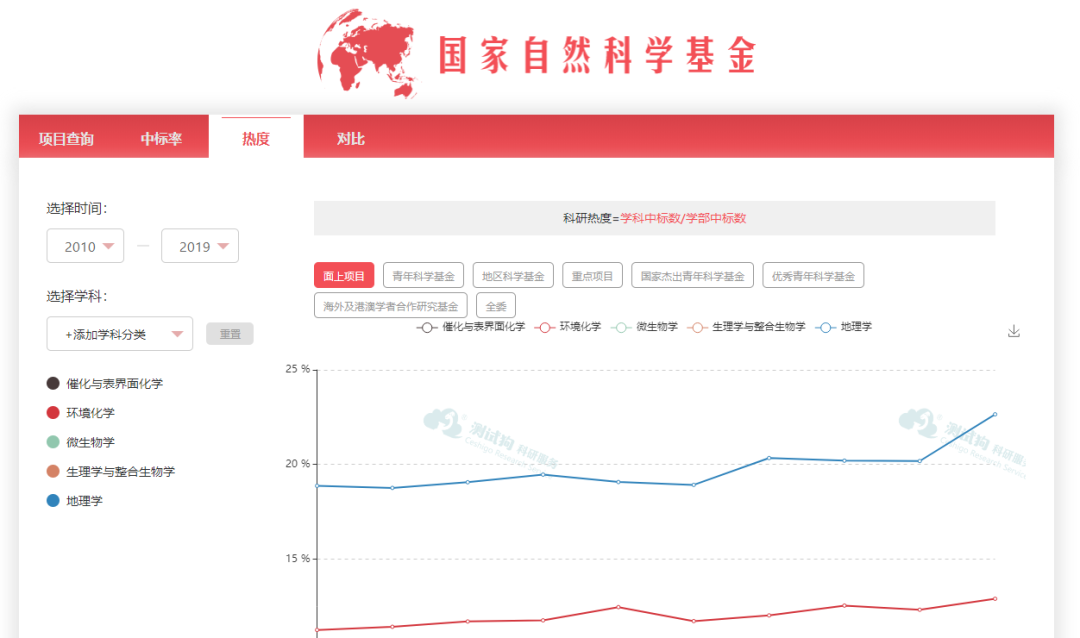This screenshot has height=638, width=1080.
Task: Select the 地区科学基金 fund type
Action: (513, 276)
